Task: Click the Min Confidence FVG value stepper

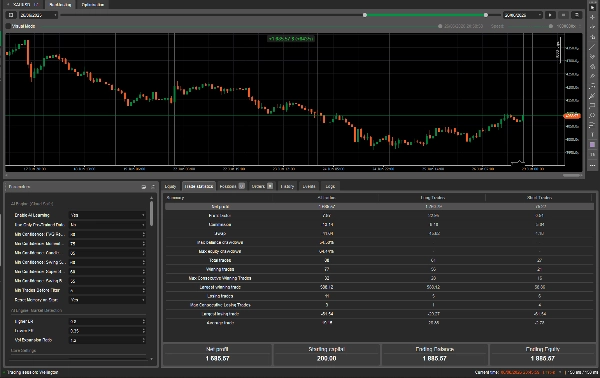Action: coord(143,234)
